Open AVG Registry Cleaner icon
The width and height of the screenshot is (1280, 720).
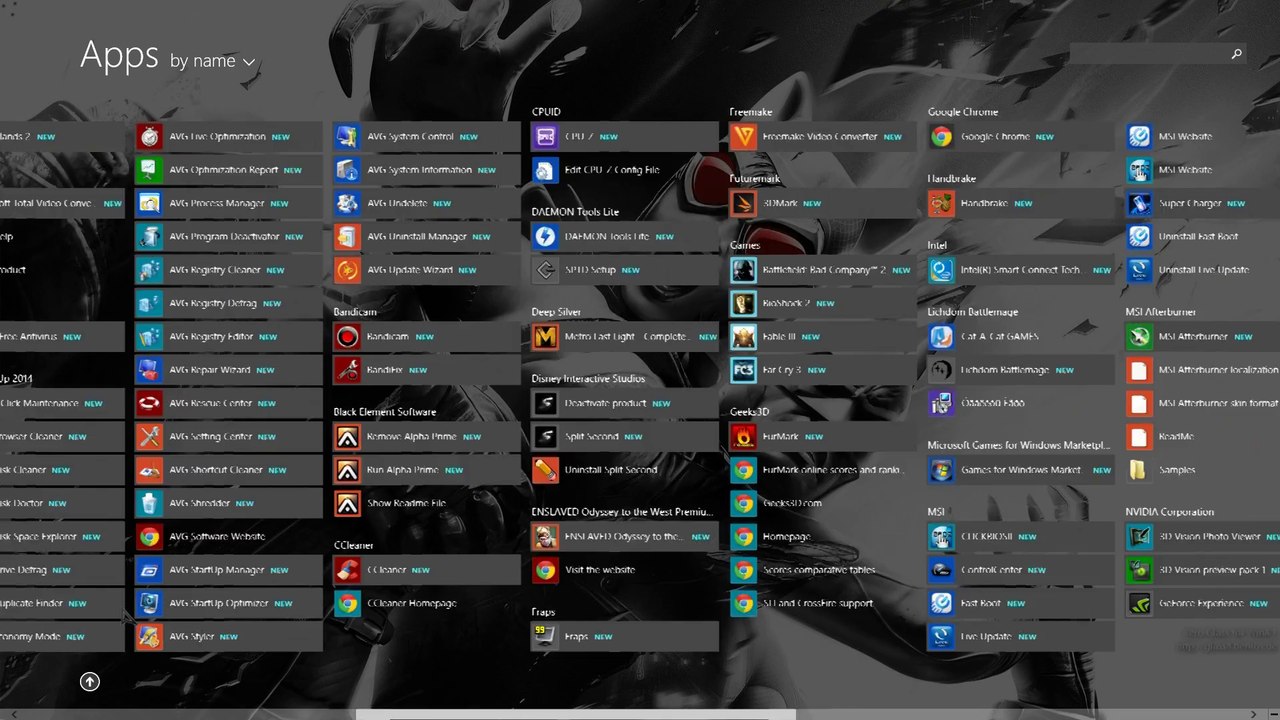(149, 270)
